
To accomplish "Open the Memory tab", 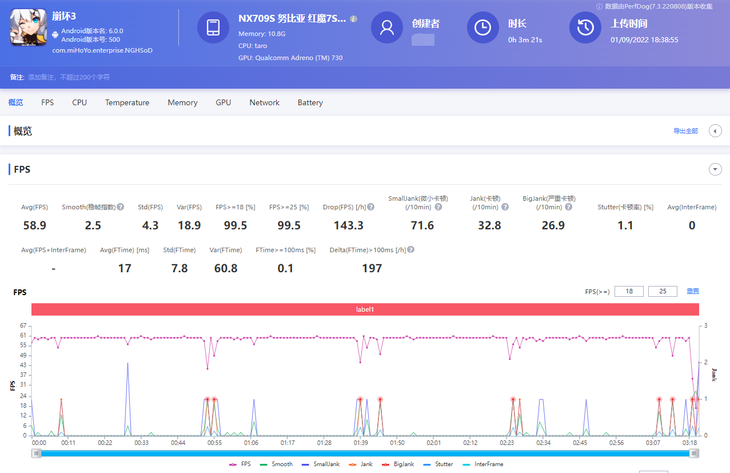I will pyautogui.click(x=182, y=102).
